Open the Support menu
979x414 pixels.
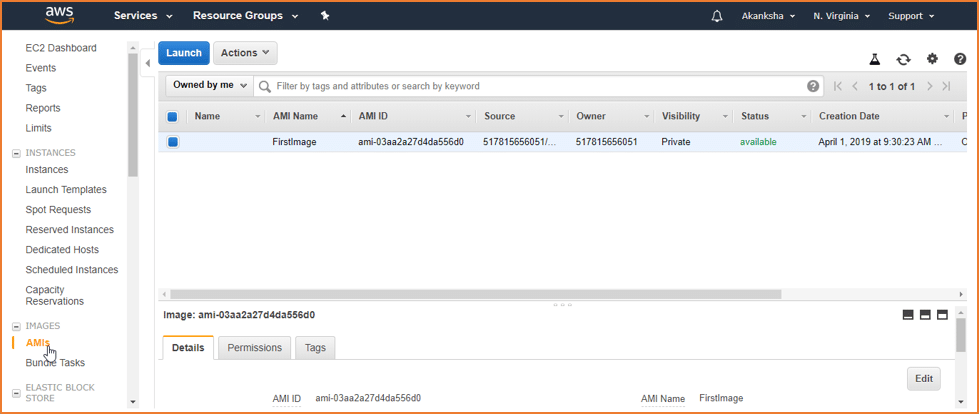tap(911, 16)
